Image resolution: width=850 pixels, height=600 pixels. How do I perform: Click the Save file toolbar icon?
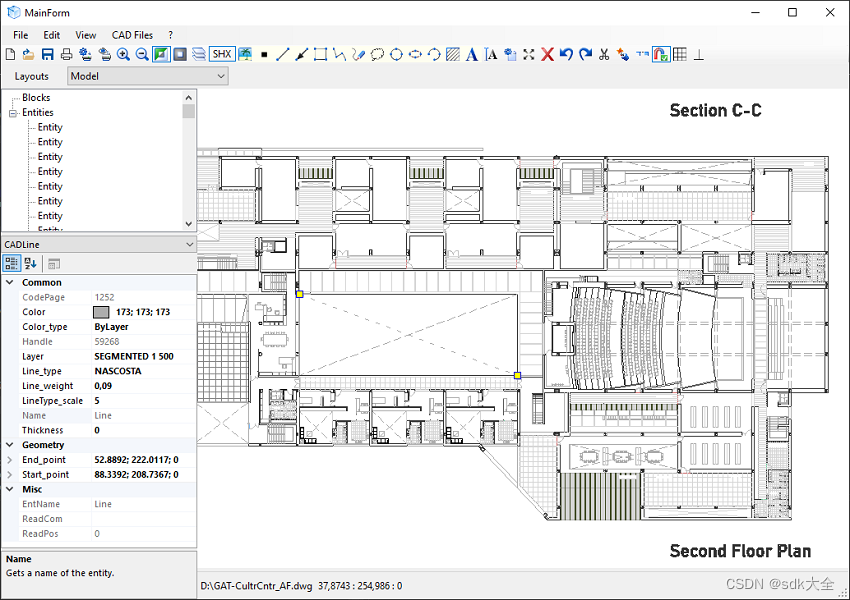[x=48, y=54]
